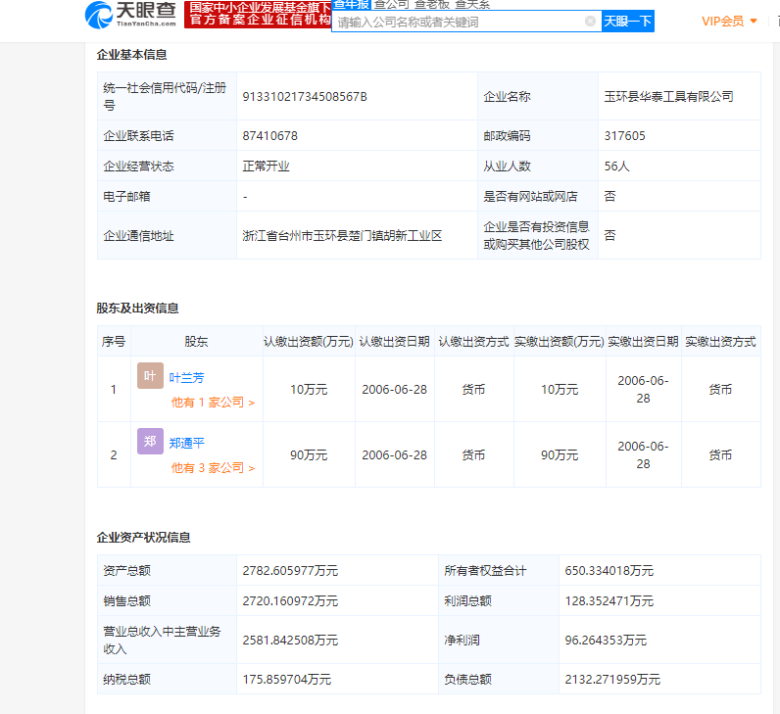Click the 是否有网站或网店 label cell
This screenshot has height=714, width=780.
pyautogui.click(x=538, y=197)
